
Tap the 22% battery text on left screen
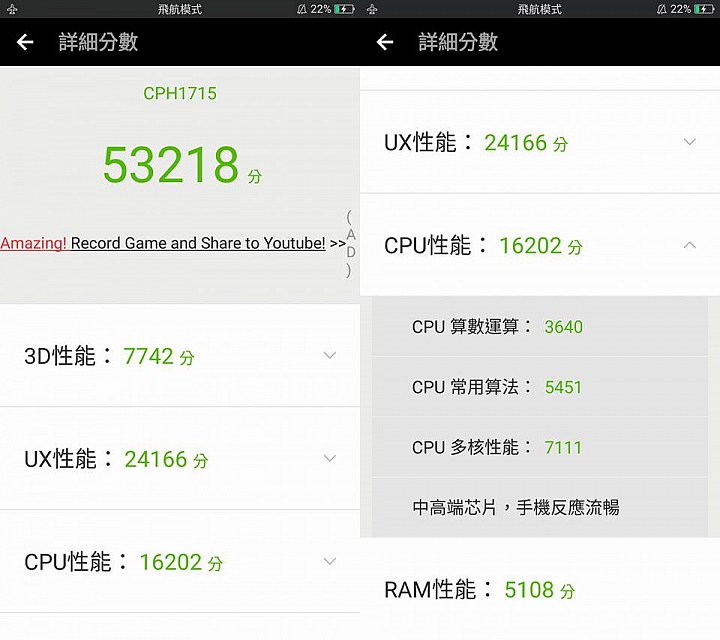(321, 9)
